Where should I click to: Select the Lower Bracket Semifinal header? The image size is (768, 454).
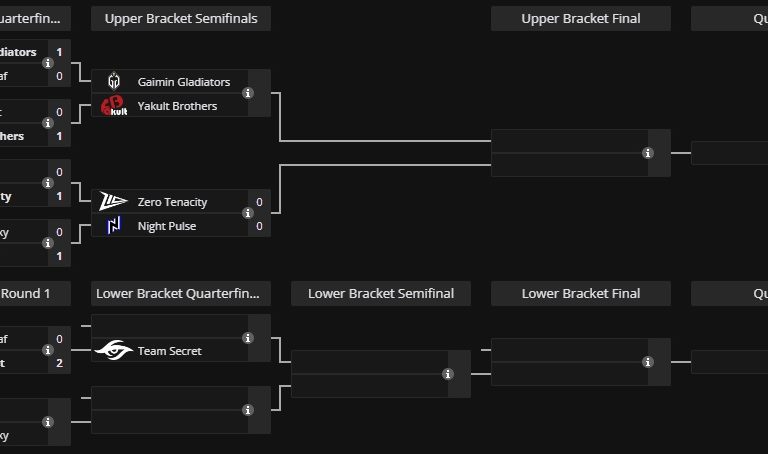380,293
